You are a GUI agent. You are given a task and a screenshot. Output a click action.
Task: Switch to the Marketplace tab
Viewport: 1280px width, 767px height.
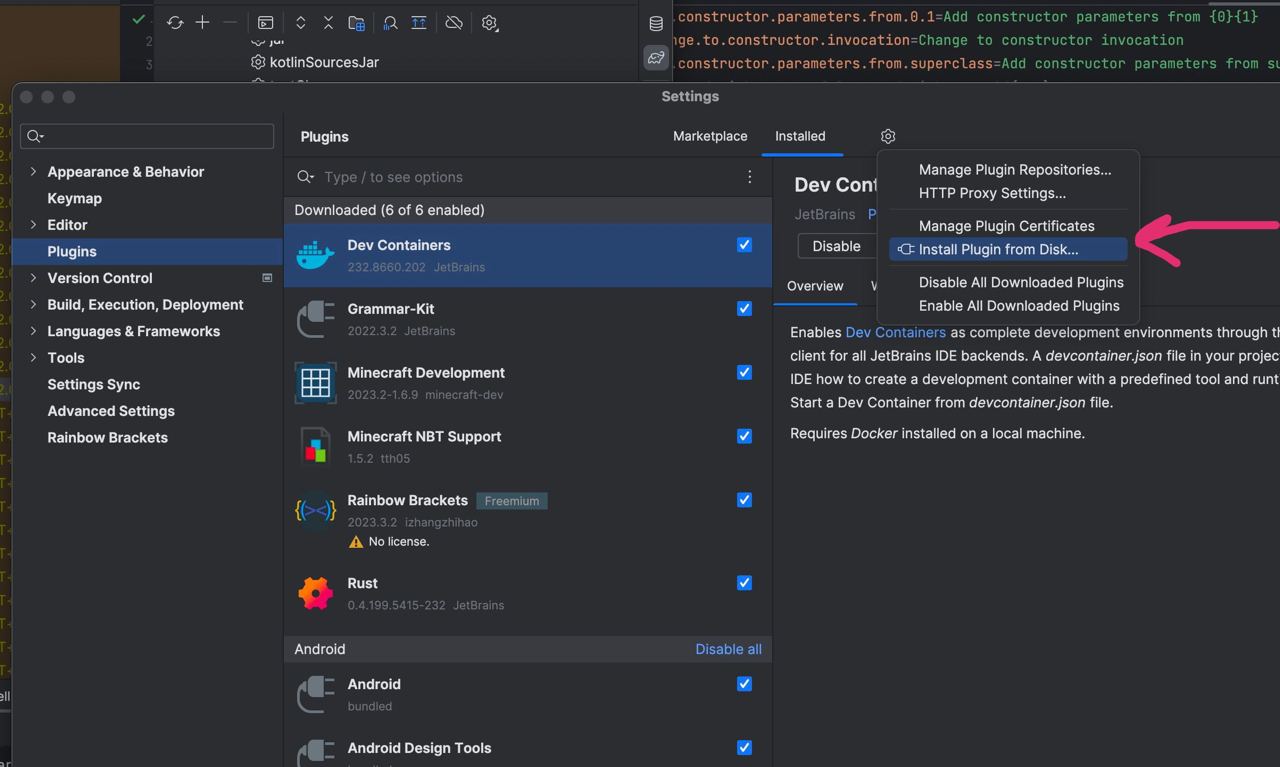(x=710, y=136)
